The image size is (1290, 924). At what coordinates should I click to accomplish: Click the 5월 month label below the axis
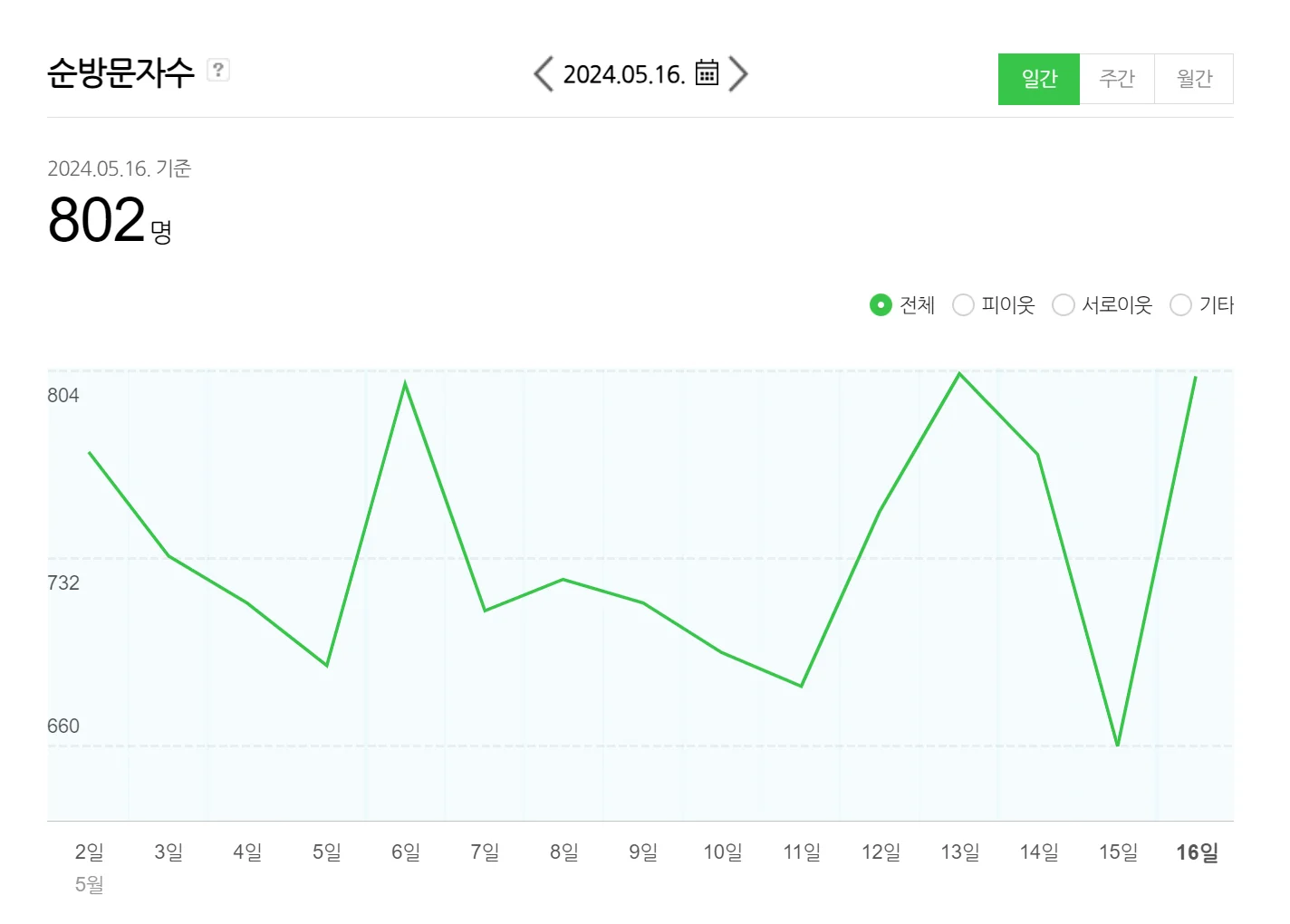coord(89,884)
